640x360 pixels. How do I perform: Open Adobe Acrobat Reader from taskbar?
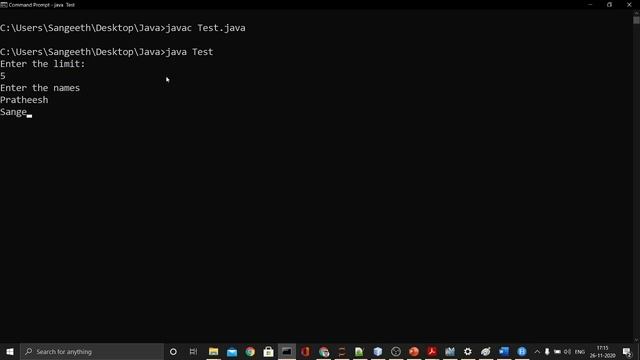pos(432,351)
